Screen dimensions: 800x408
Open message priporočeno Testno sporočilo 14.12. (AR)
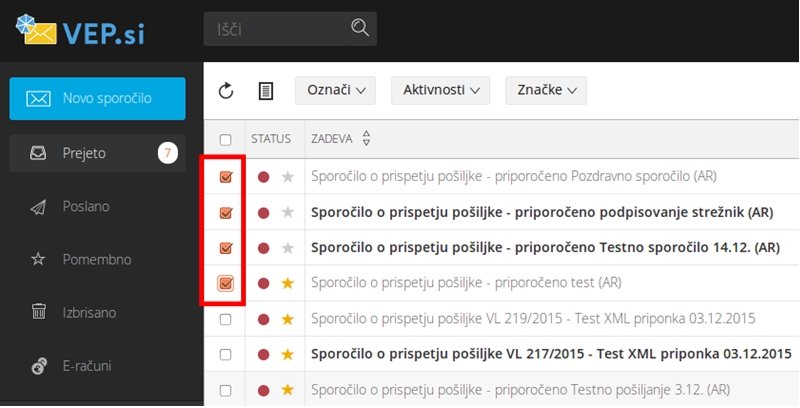(x=545, y=248)
